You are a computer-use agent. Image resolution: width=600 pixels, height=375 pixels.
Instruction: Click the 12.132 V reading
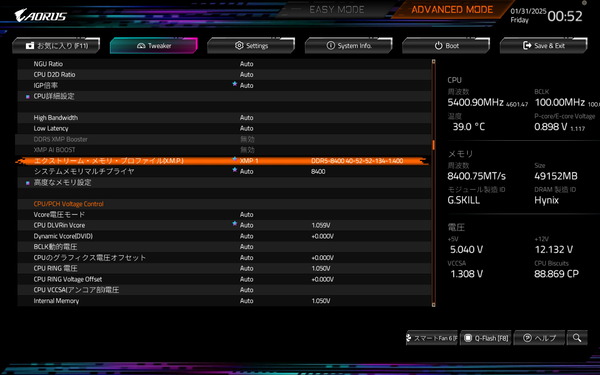pos(554,249)
